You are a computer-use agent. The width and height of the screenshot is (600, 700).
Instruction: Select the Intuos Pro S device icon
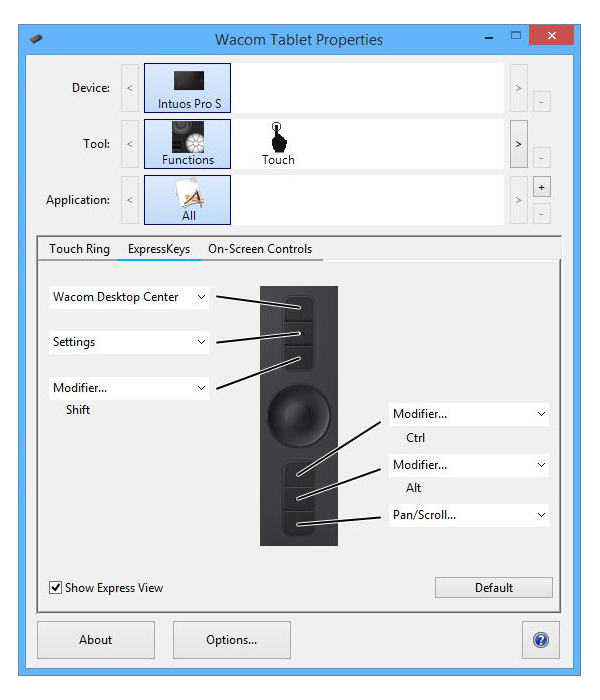pyautogui.click(x=187, y=88)
